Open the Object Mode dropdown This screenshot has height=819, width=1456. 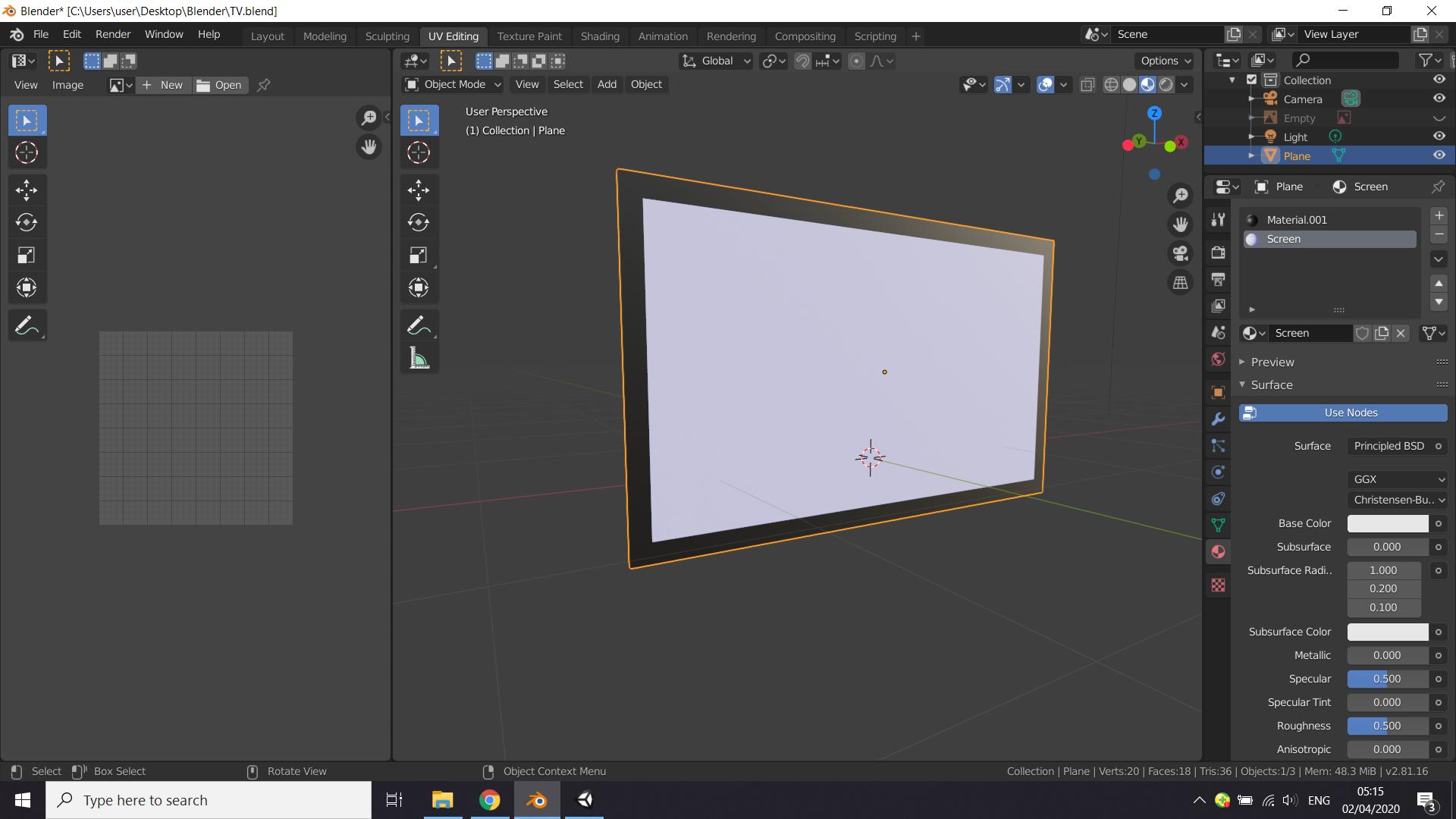[x=451, y=84]
